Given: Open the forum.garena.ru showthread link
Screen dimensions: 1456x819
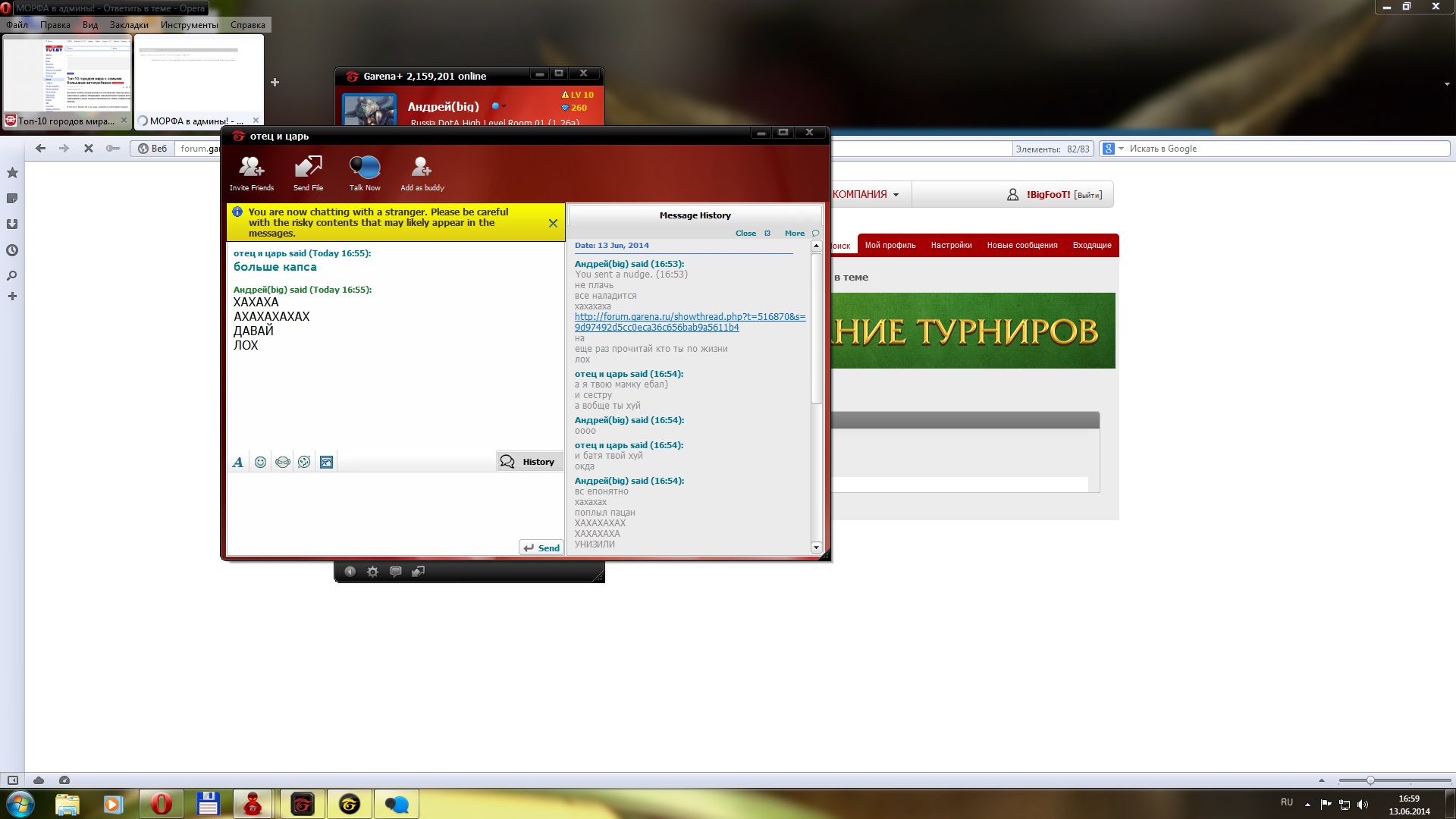Looking at the screenshot, I should click(690, 322).
